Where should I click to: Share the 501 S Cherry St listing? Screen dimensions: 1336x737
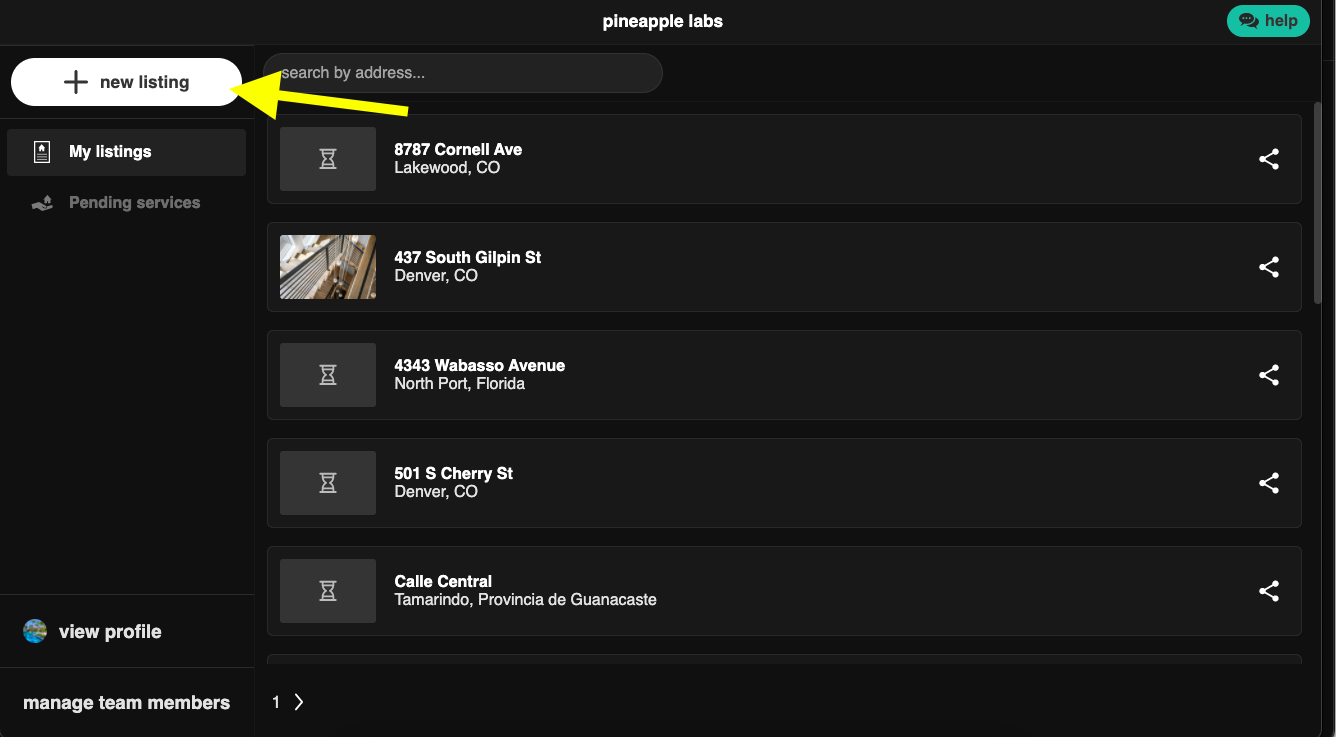1268,483
